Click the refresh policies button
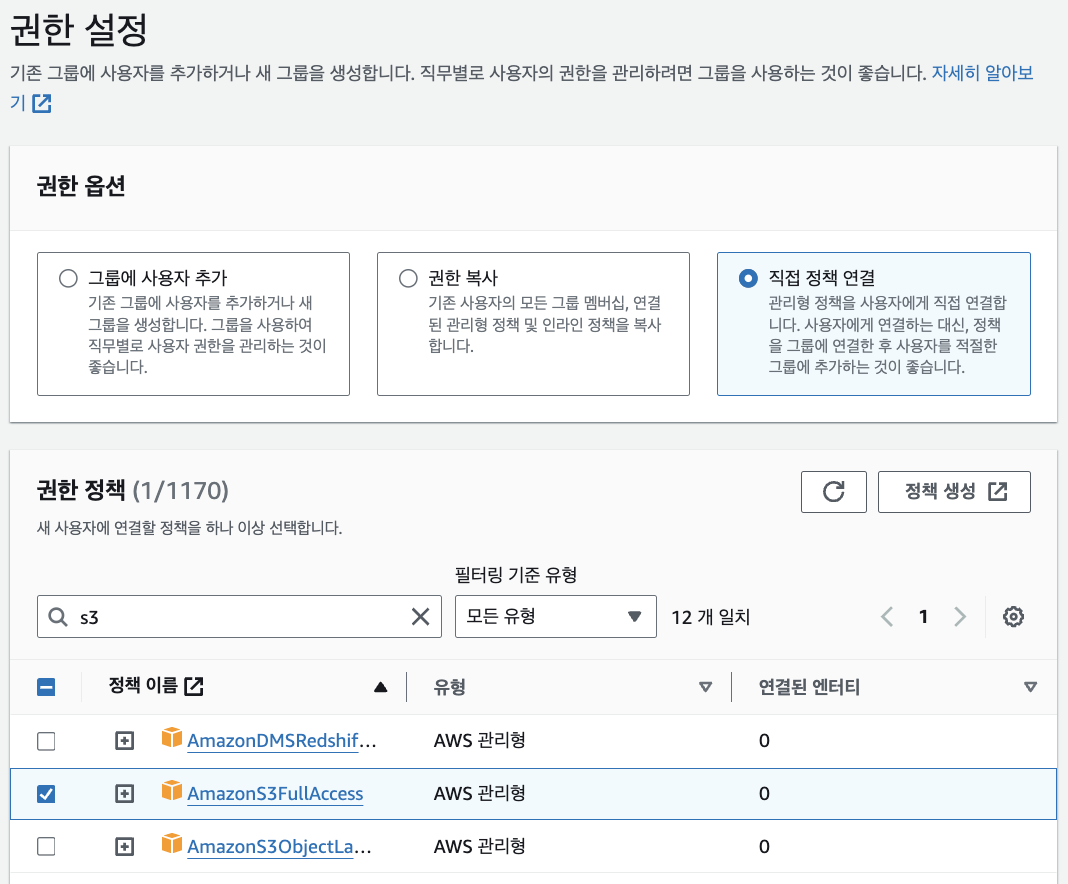This screenshot has height=884, width=1068. point(834,492)
